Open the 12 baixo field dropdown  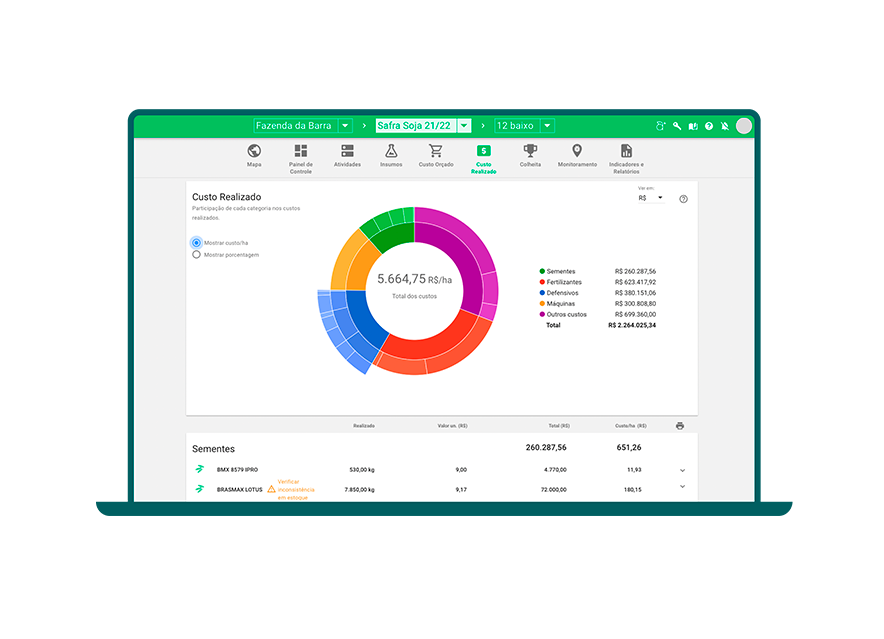(x=547, y=126)
